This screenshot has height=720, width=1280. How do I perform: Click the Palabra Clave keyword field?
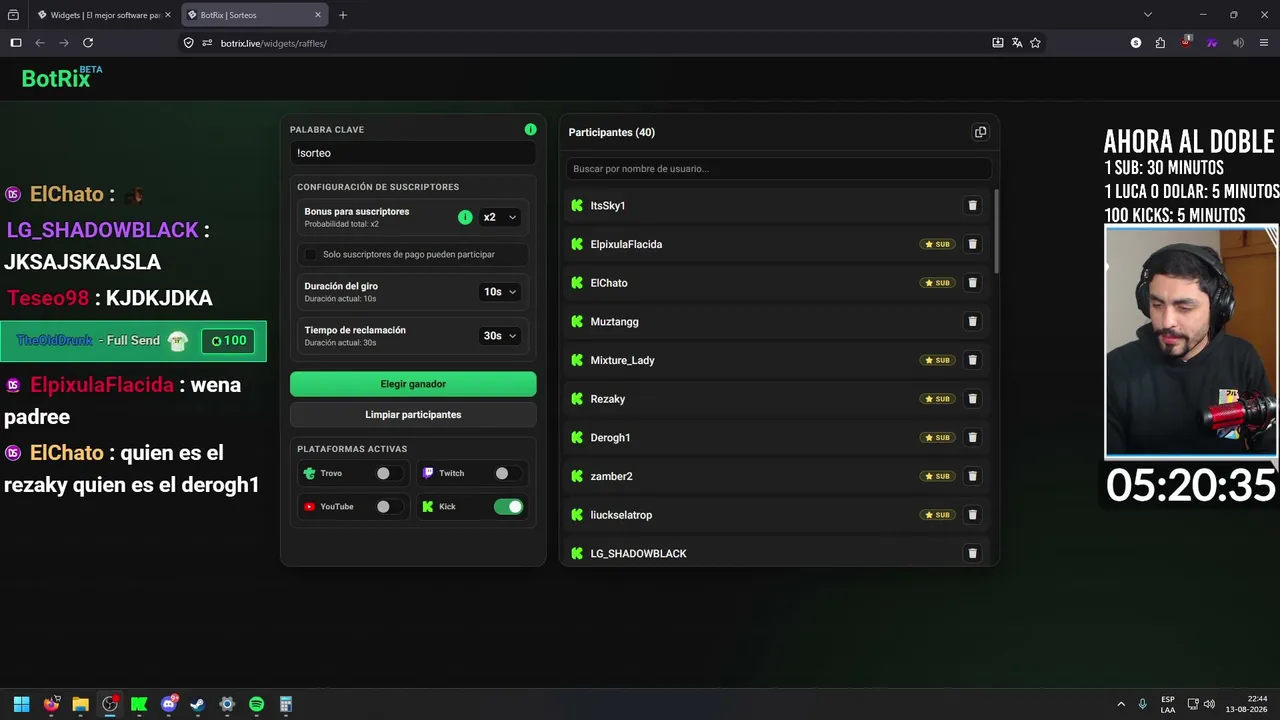[413, 153]
